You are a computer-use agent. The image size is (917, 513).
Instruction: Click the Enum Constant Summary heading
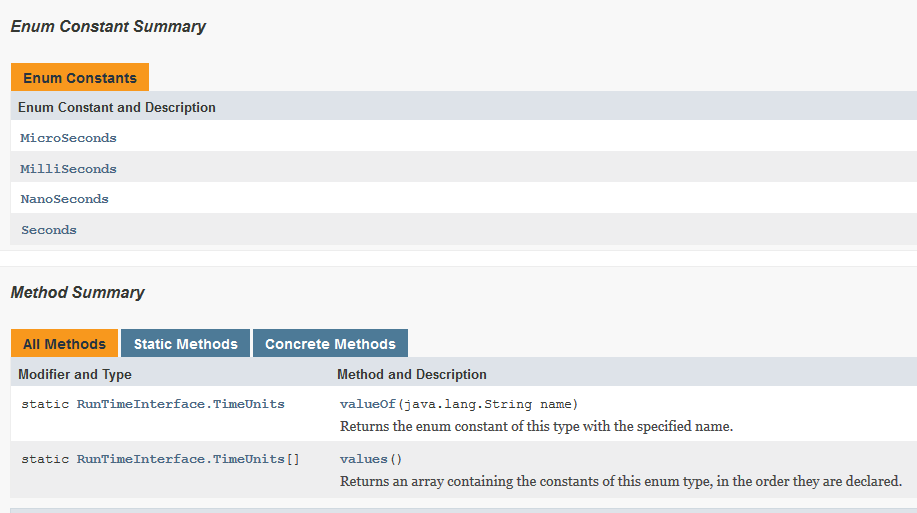[x=108, y=26]
